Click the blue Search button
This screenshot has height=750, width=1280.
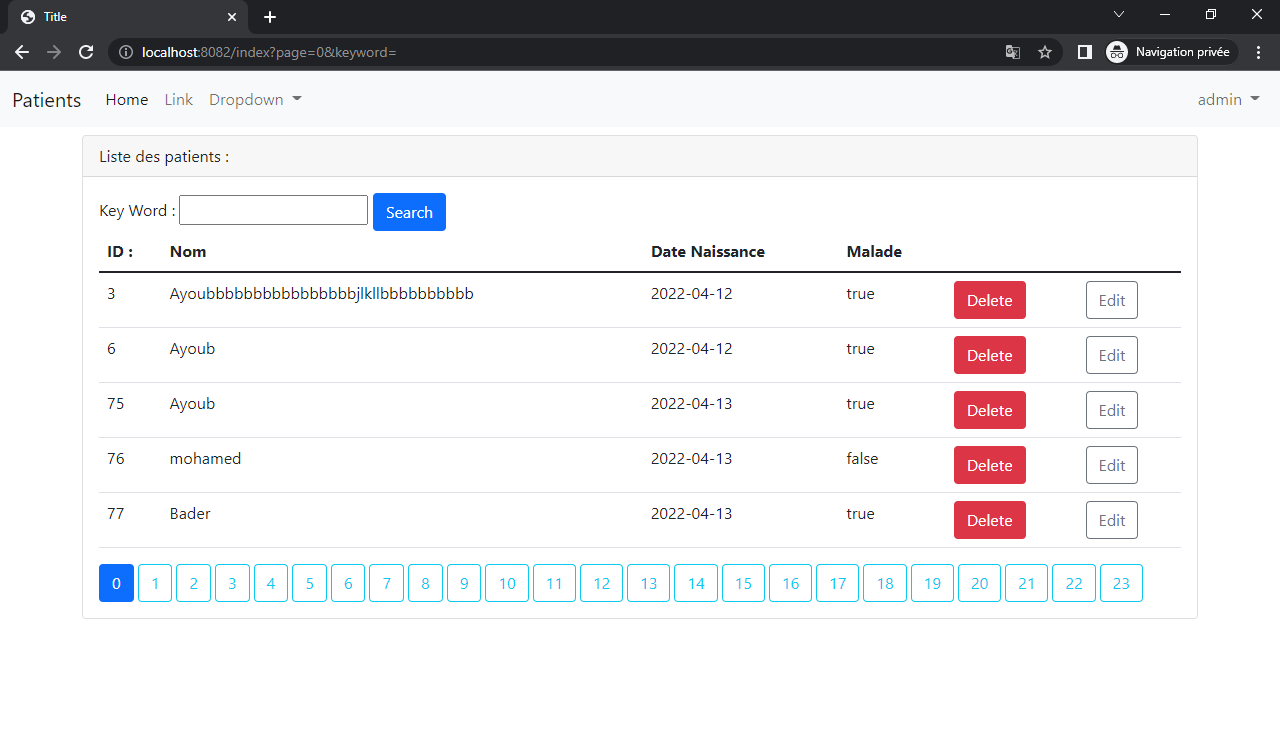409,212
